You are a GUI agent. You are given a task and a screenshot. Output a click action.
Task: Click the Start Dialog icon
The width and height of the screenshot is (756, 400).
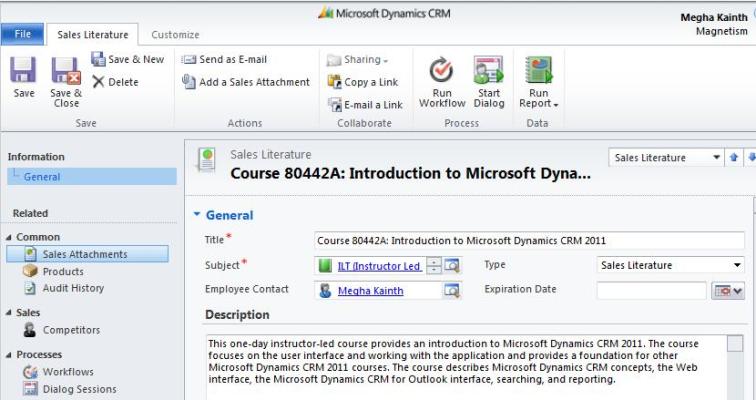tap(488, 70)
